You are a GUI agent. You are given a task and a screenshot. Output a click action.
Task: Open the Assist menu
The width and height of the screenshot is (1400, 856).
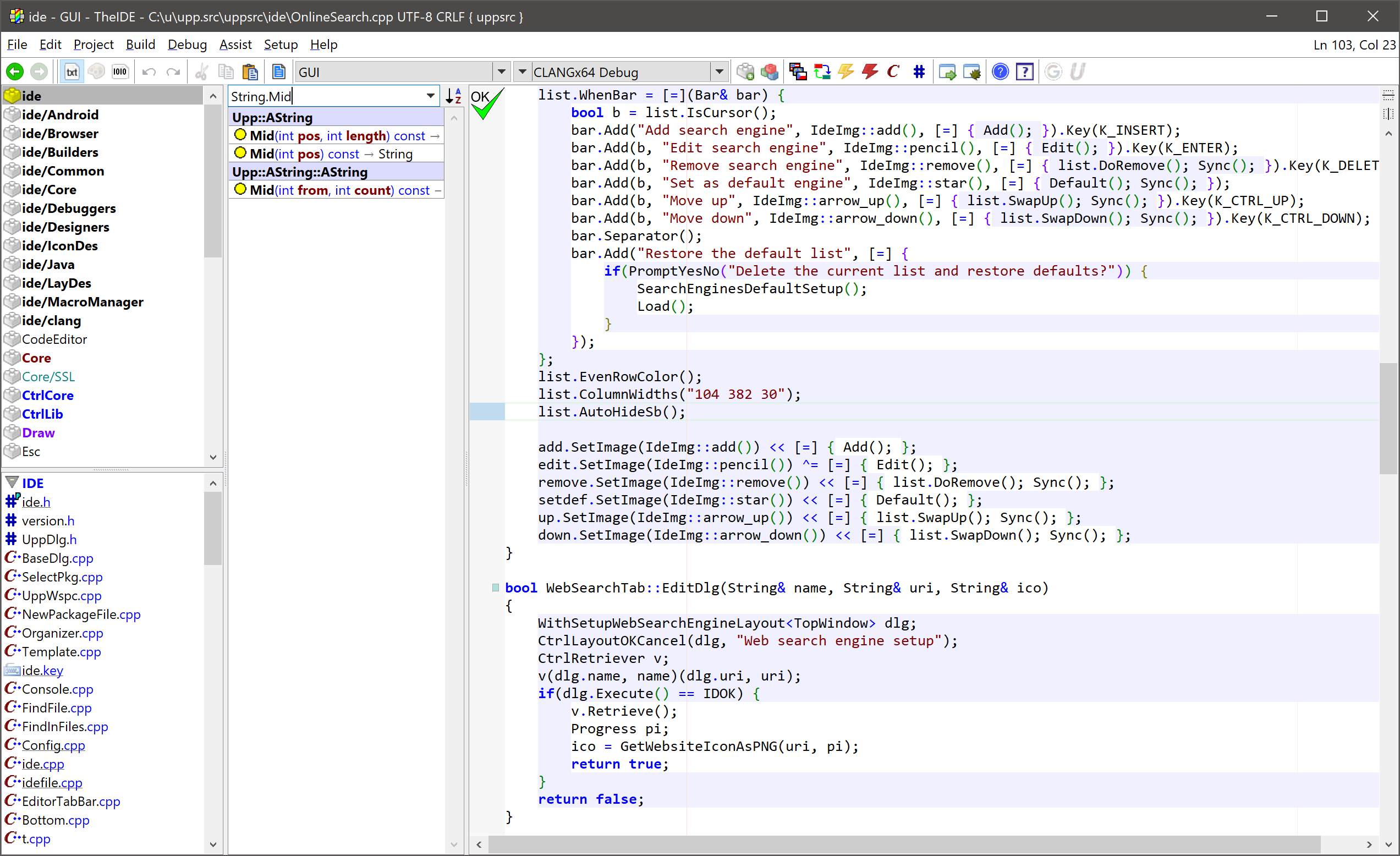235,45
